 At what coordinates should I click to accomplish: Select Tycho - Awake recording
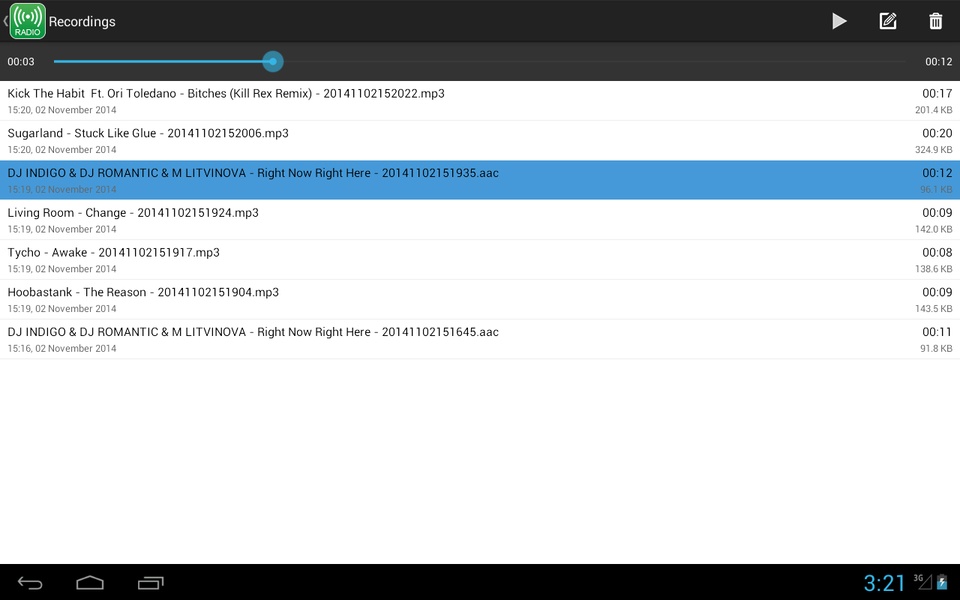coord(480,260)
